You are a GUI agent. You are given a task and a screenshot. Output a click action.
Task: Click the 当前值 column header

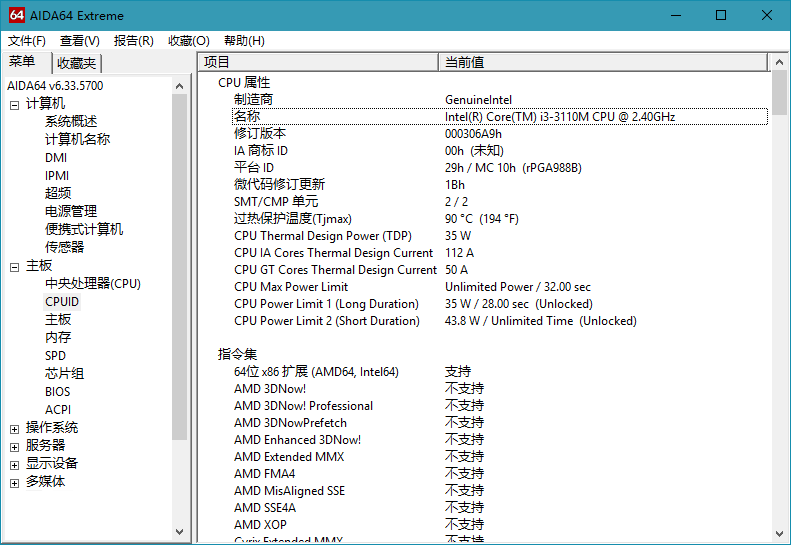click(x=603, y=62)
